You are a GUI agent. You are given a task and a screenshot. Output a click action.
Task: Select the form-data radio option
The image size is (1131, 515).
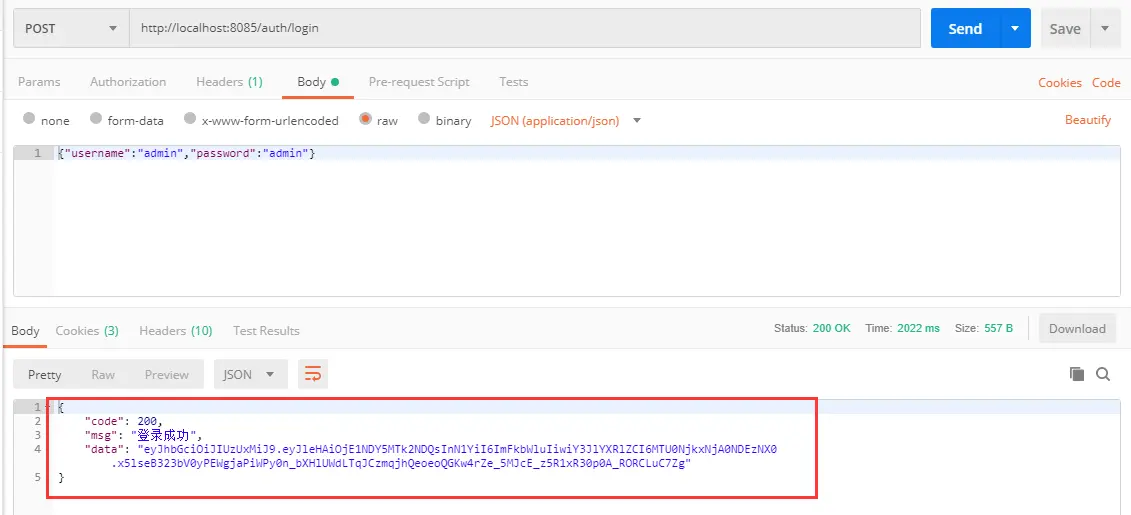click(95, 119)
